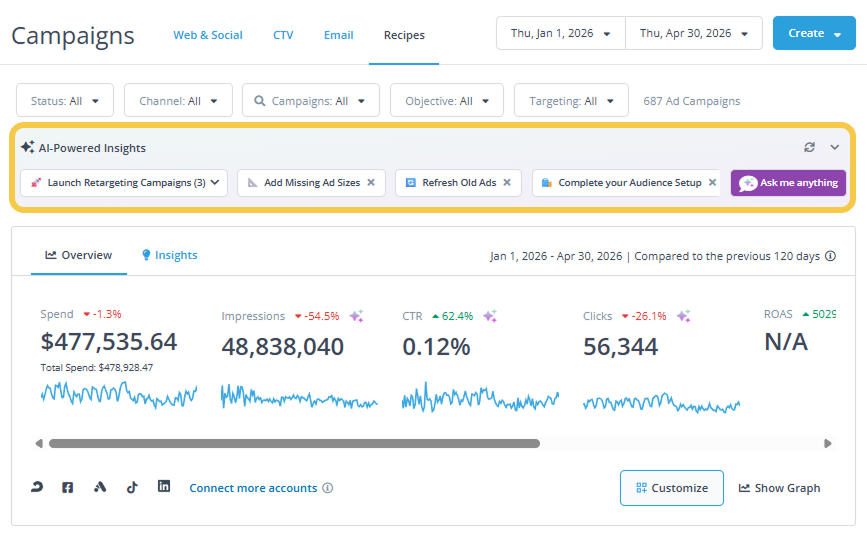The height and width of the screenshot is (533, 867).
Task: Click the Facebook account icon
Action: (67, 487)
